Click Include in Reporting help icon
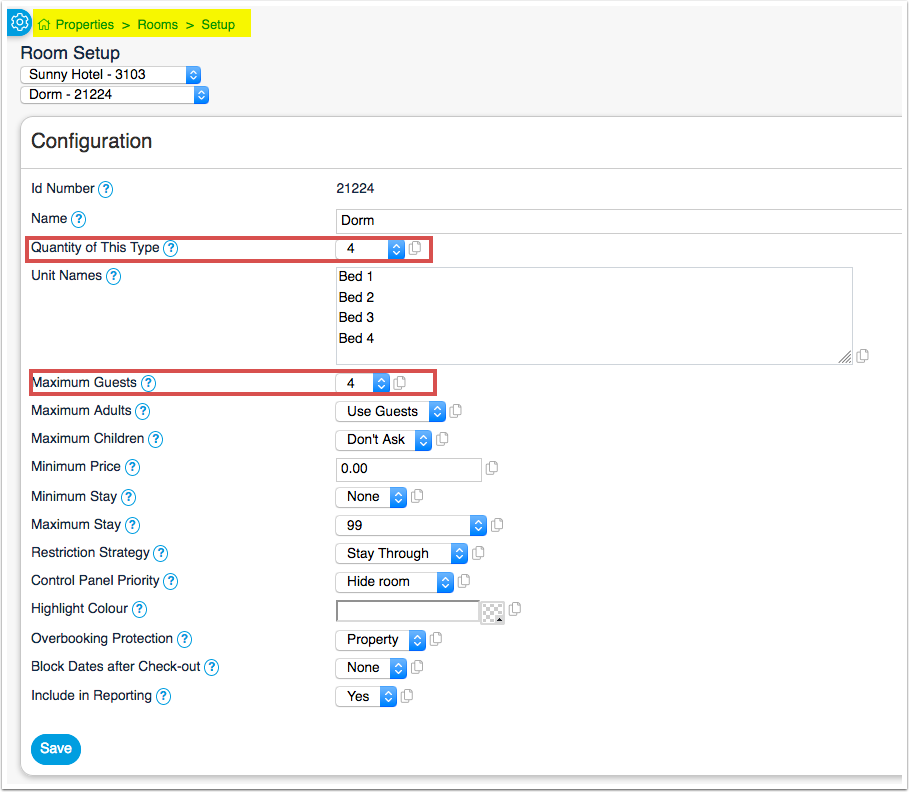The image size is (909, 792). 163,696
